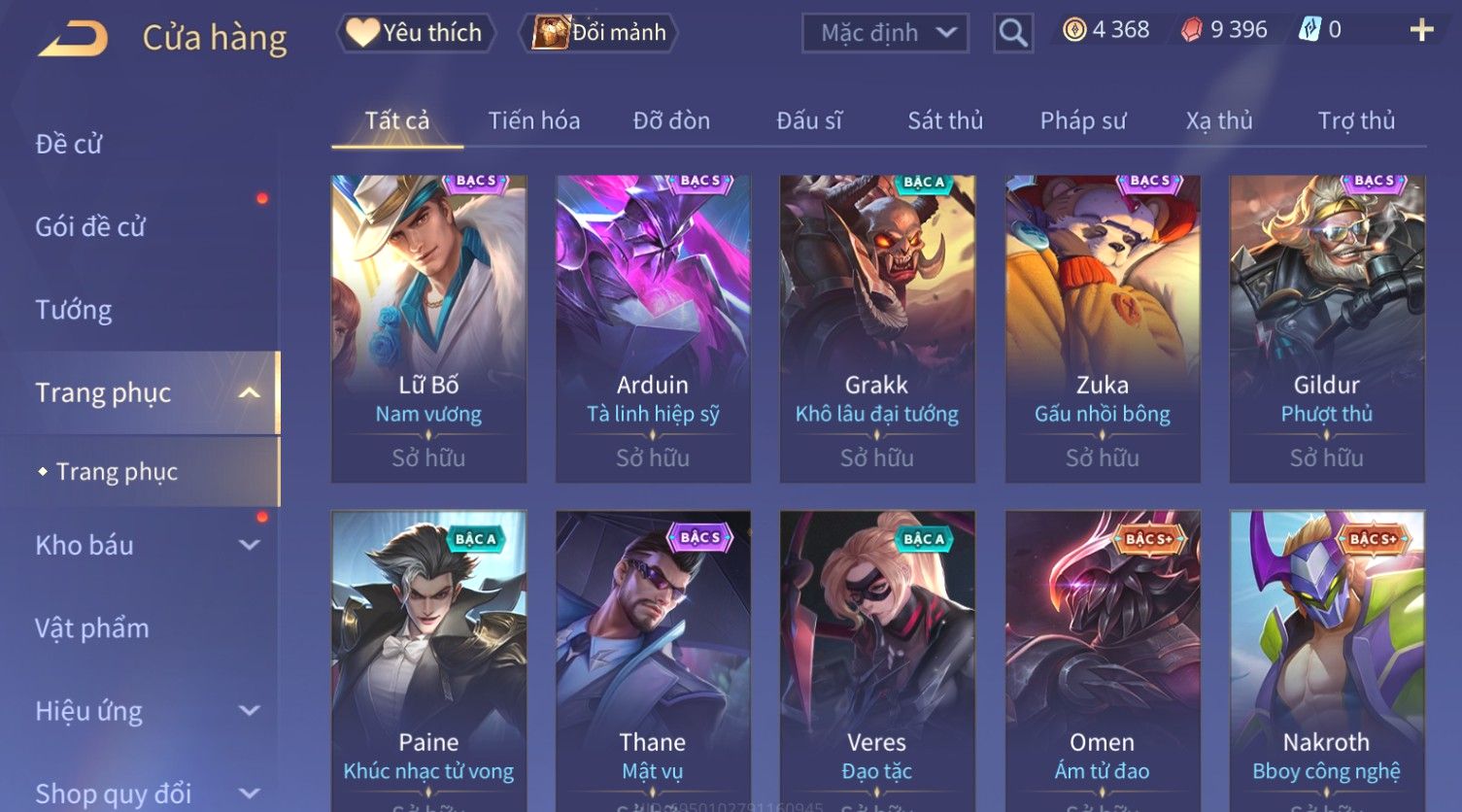Switch to the Sát thủ tab
The height and width of the screenshot is (812, 1462).
point(945,120)
